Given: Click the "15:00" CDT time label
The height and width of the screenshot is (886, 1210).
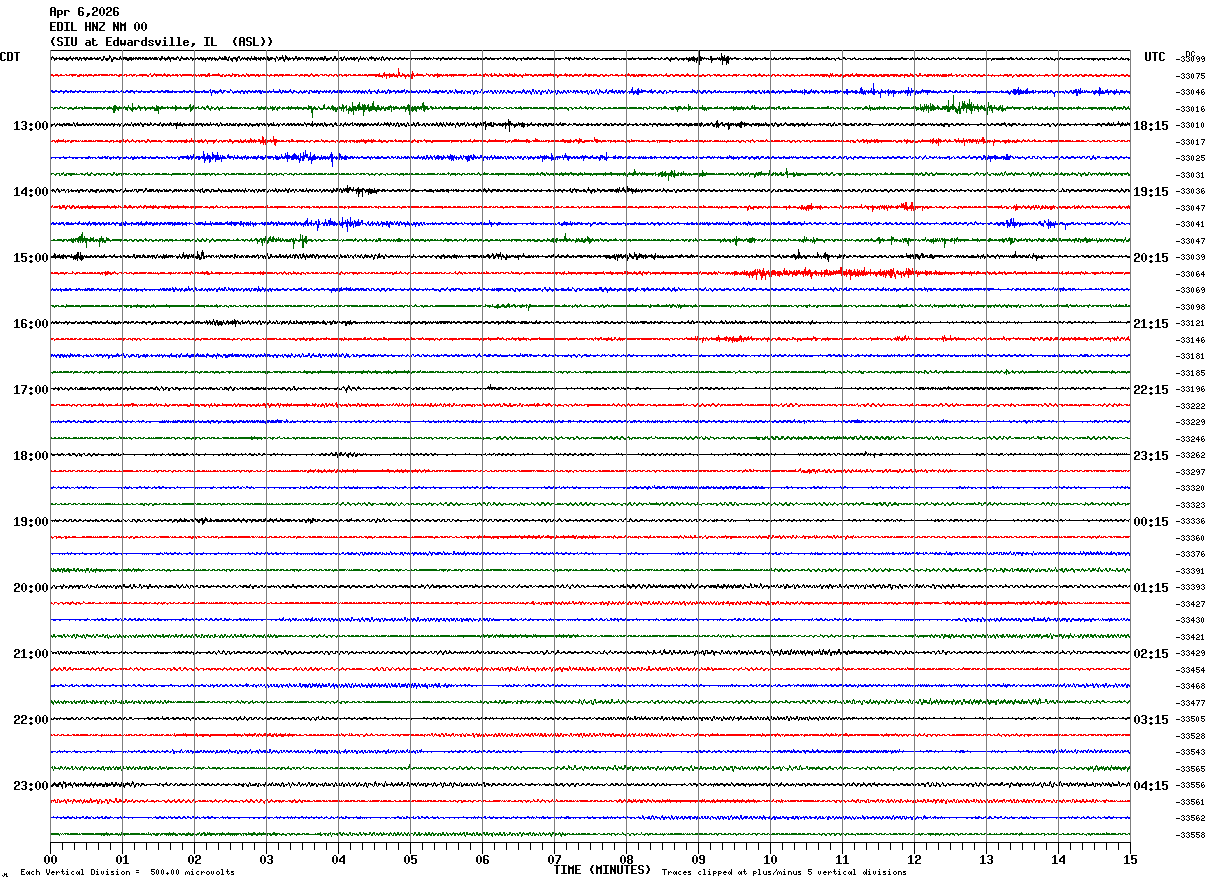Looking at the screenshot, I should (x=30, y=258).
